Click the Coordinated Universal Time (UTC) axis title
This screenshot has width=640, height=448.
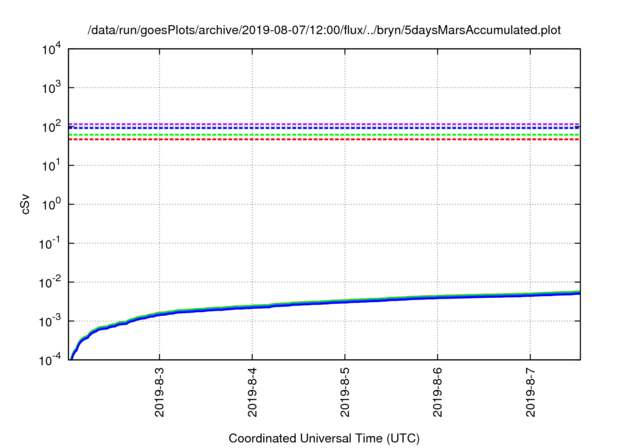pyautogui.click(x=324, y=439)
